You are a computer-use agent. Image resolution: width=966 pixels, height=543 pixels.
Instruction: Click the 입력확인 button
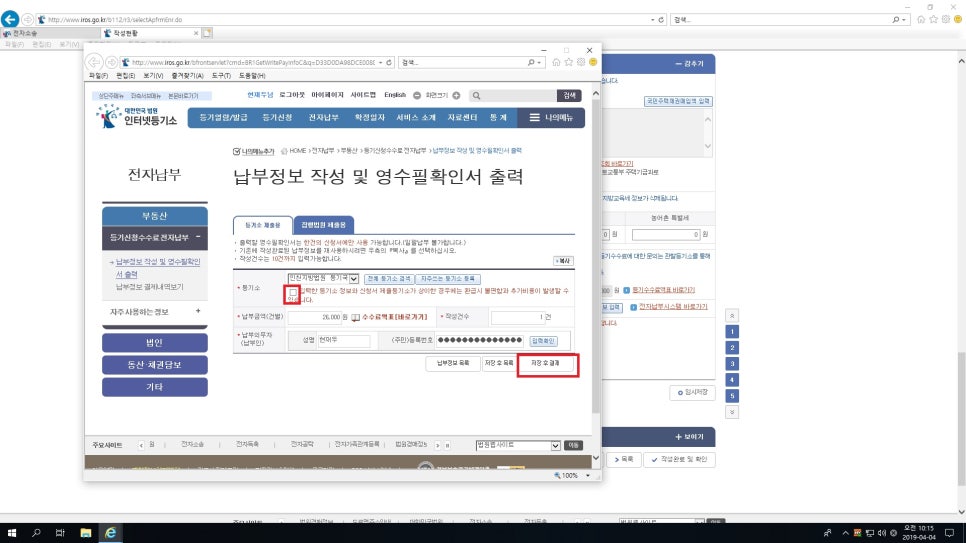point(543,341)
